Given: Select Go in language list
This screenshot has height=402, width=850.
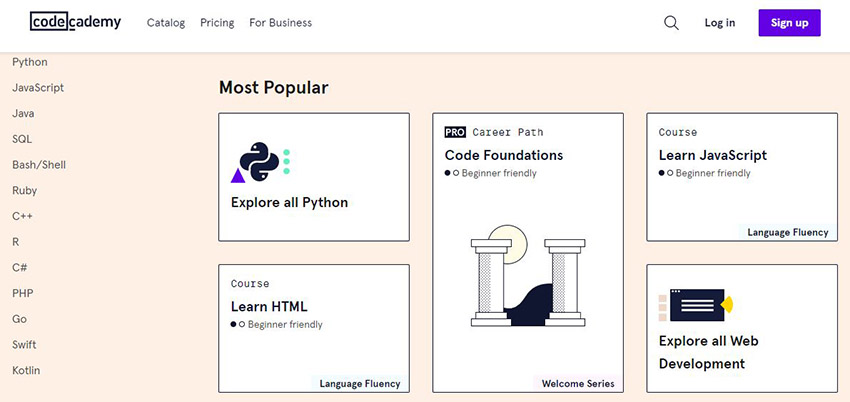Looking at the screenshot, I should (20, 319).
